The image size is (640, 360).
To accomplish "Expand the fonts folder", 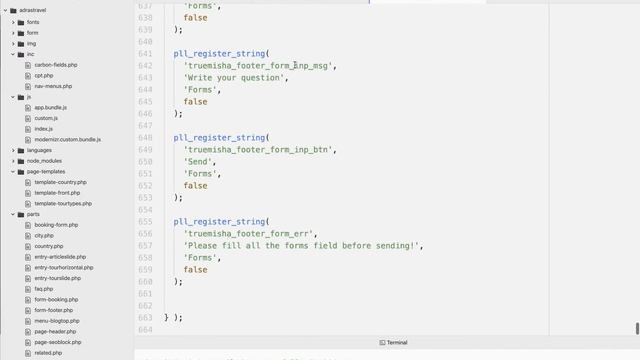I will (13, 22).
